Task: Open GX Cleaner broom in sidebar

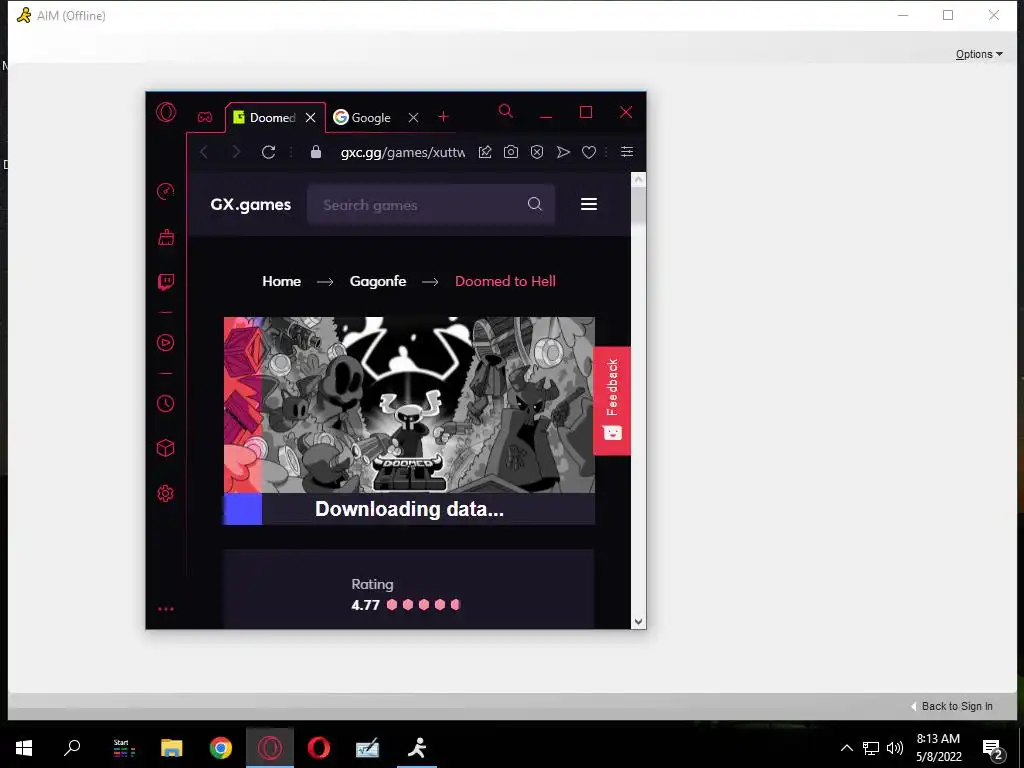Action: coord(166,237)
